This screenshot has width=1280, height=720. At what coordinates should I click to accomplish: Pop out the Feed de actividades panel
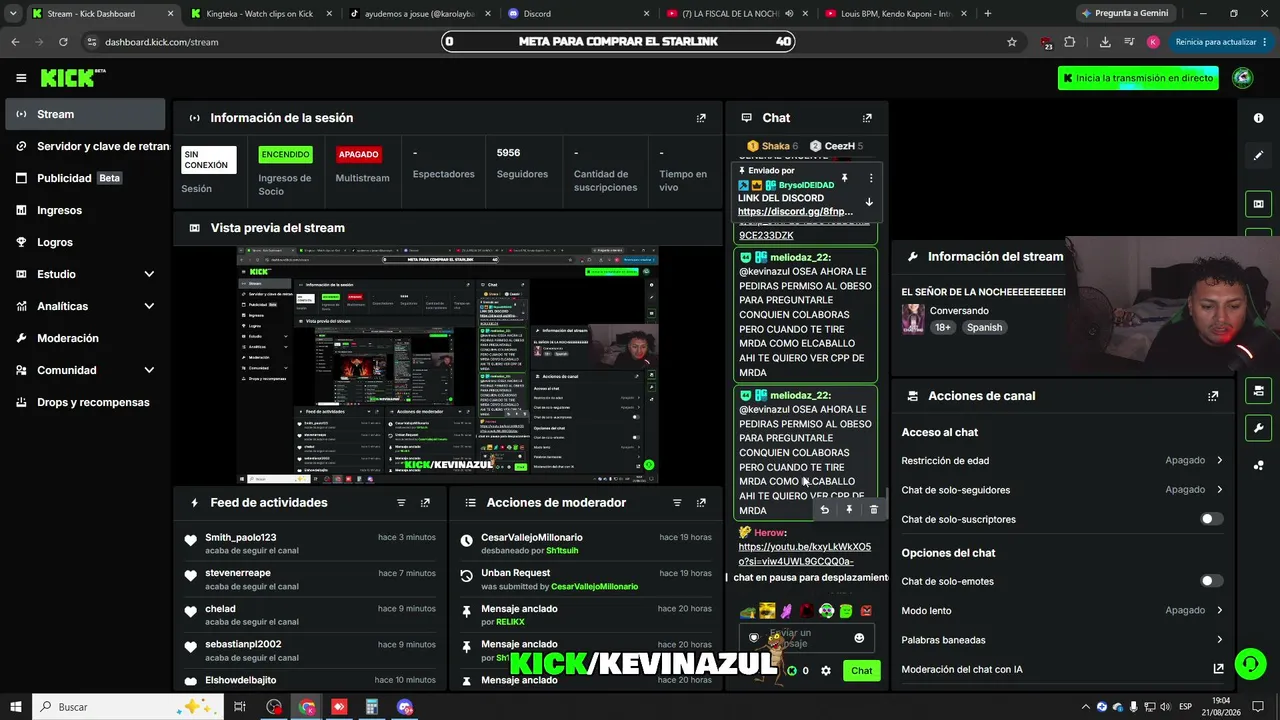(425, 503)
